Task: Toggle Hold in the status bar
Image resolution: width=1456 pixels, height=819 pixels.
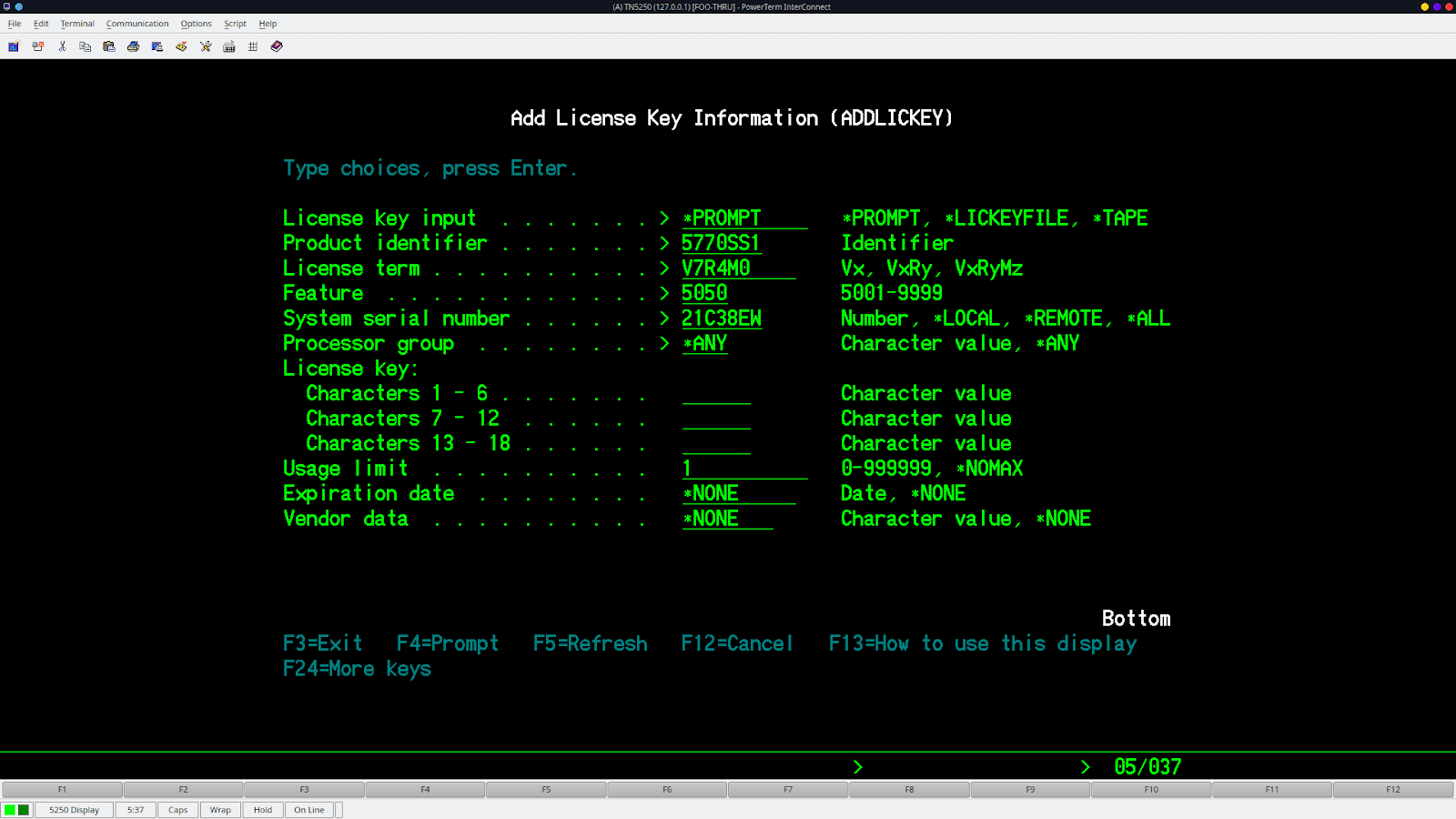Action: 263,809
